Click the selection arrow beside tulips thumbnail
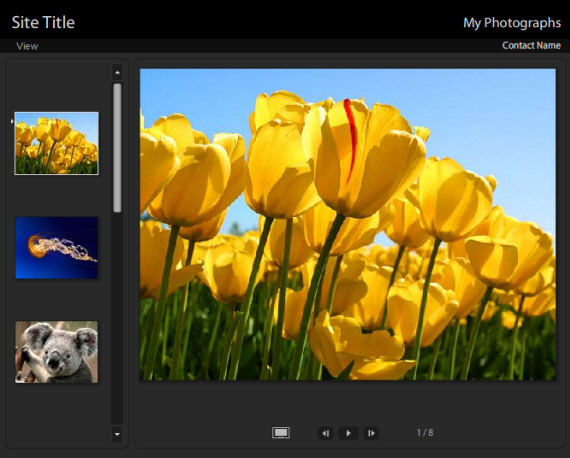 [x=12, y=121]
